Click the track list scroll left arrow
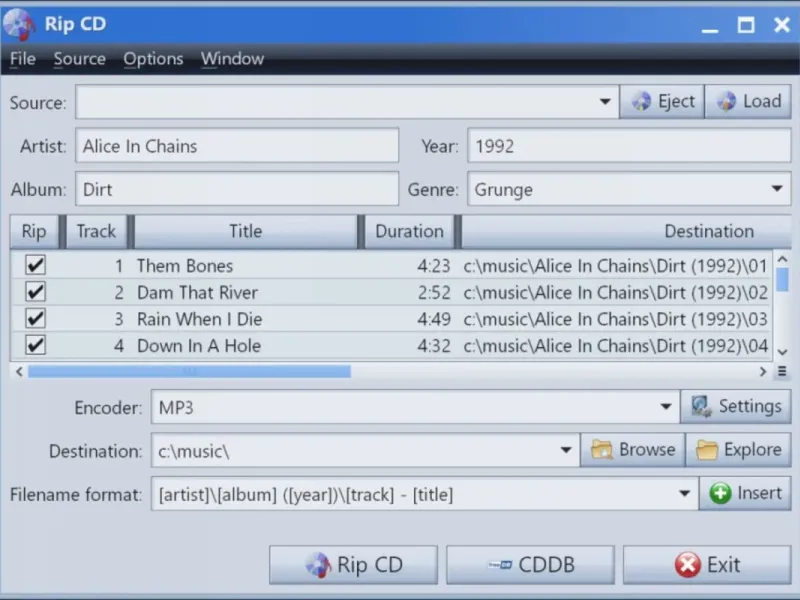 click(19, 371)
